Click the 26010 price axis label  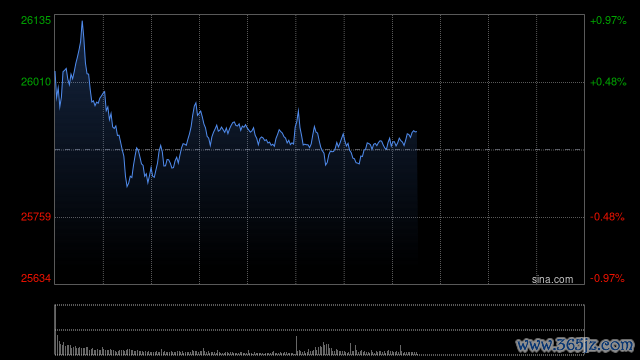(36, 82)
